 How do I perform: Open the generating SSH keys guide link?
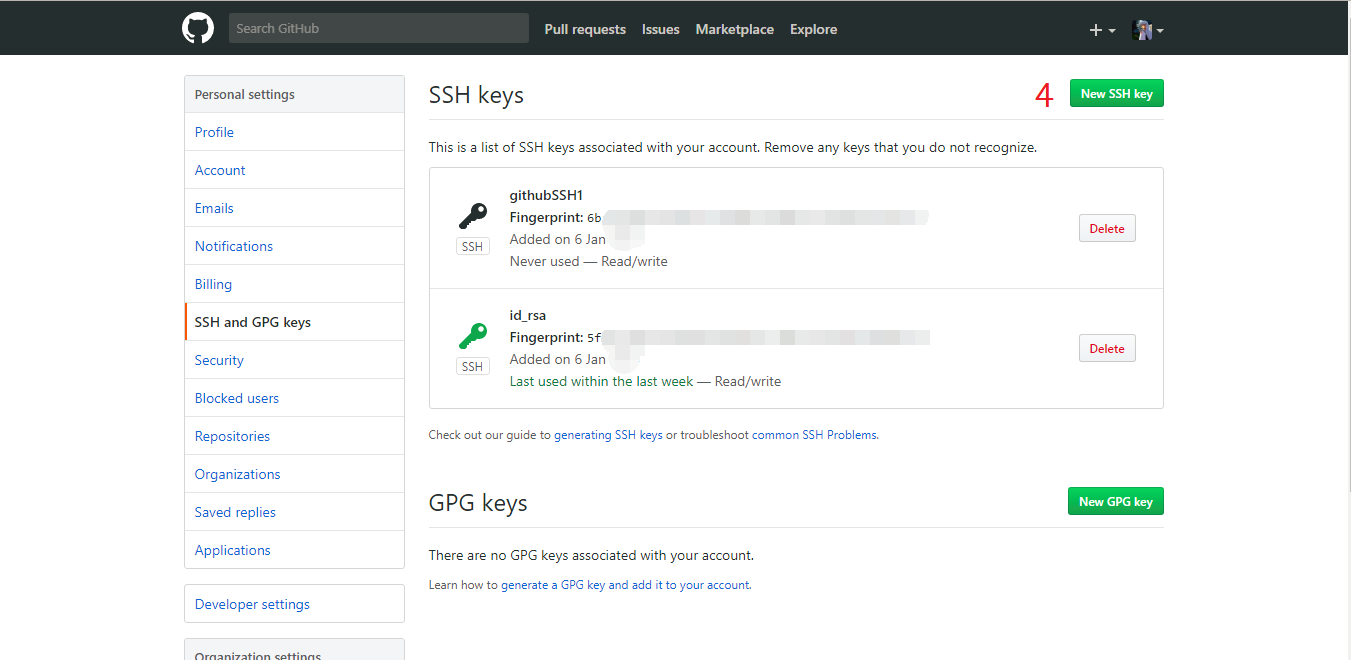608,436
